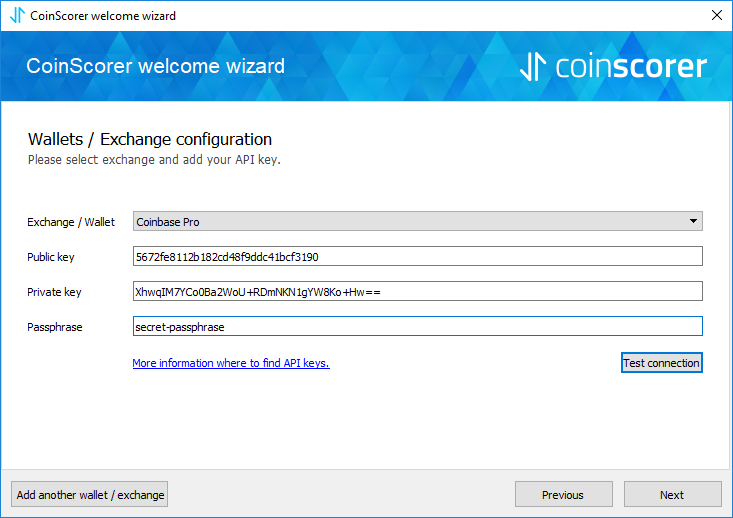This screenshot has height=518, width=733.
Task: Click into the Private key field
Action: point(417,291)
